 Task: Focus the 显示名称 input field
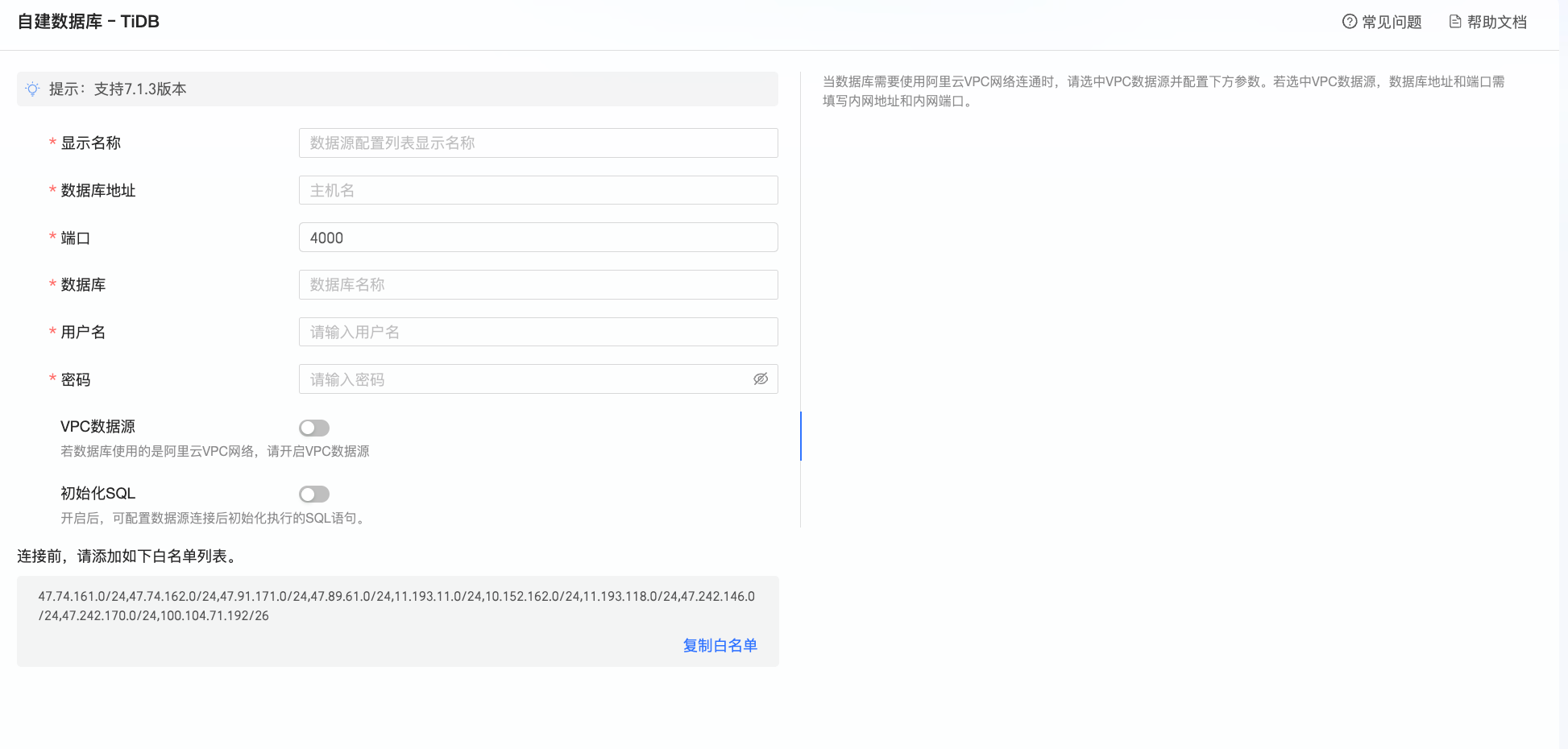click(538, 143)
